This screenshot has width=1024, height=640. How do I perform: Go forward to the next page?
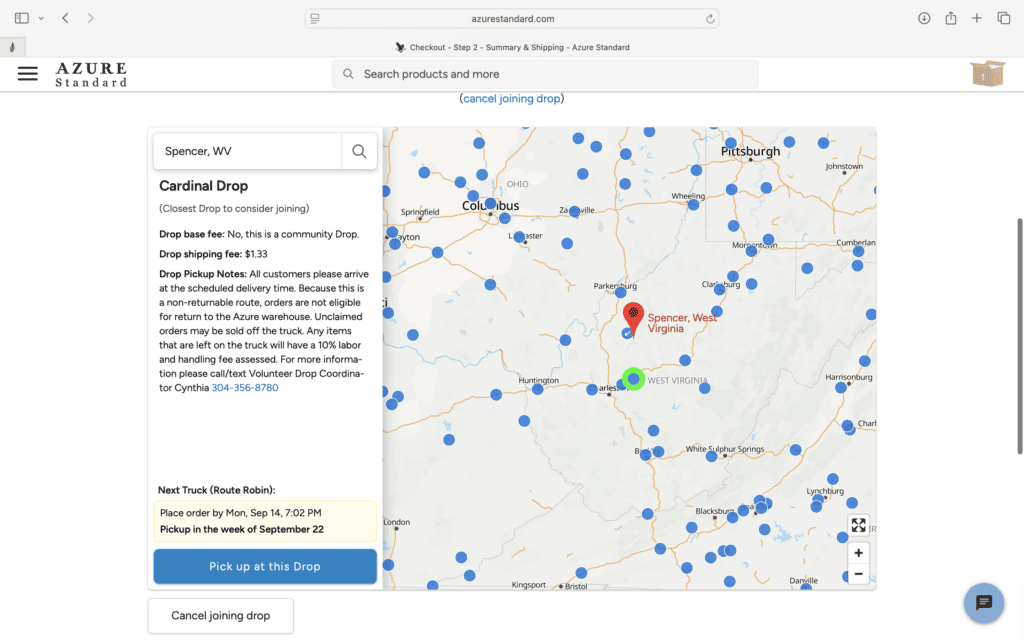(90, 18)
